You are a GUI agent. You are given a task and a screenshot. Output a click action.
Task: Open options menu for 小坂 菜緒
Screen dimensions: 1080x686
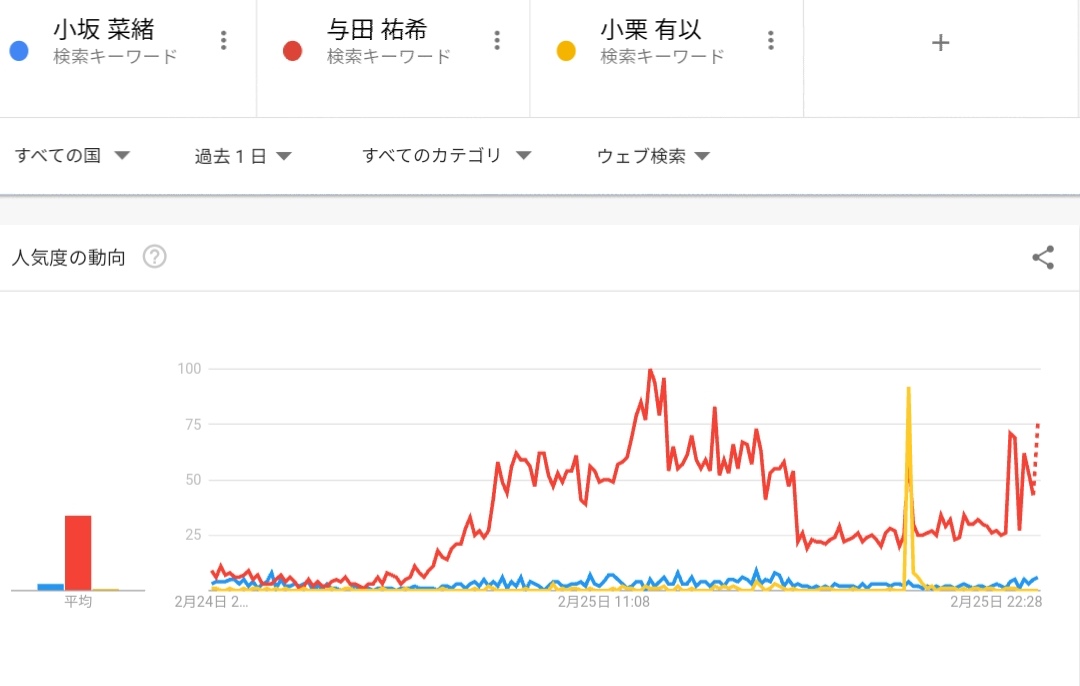pyautogui.click(x=223, y=40)
